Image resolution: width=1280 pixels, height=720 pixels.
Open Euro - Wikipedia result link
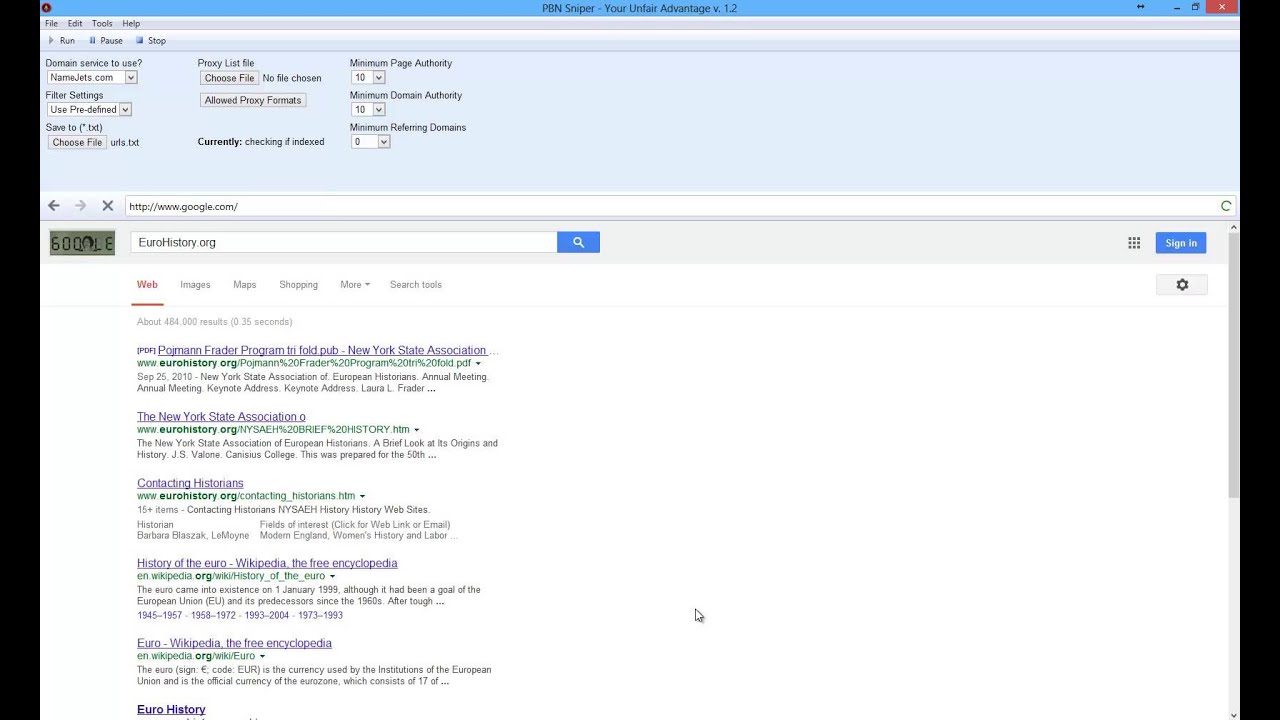[x=234, y=643]
